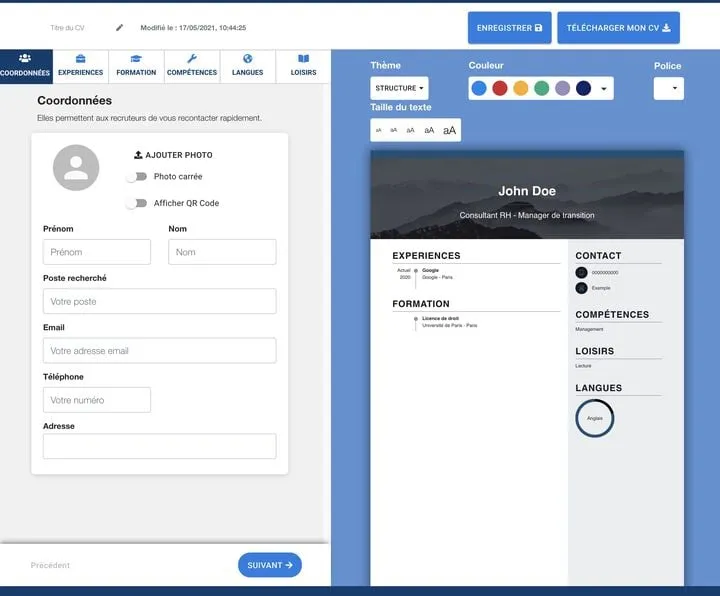Click the Exemple contact icon in preview
The height and width of the screenshot is (596, 720).
(x=581, y=288)
